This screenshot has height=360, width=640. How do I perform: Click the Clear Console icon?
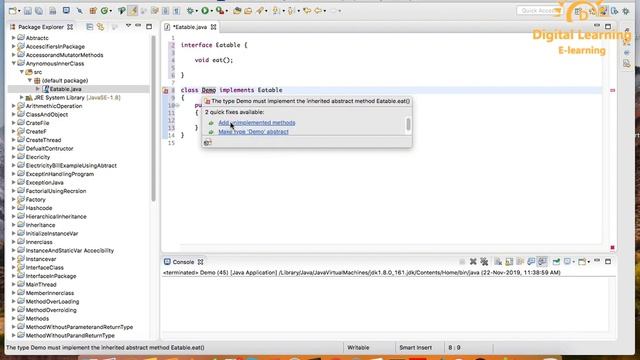pos(498,262)
